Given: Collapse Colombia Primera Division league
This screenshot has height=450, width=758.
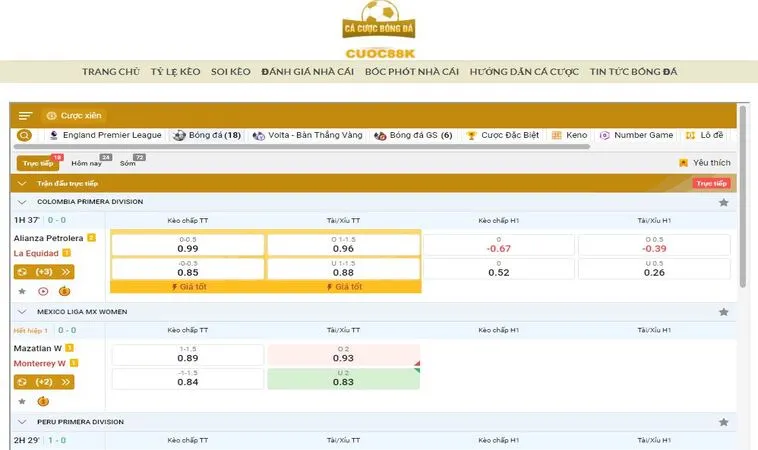Looking at the screenshot, I should (22, 202).
